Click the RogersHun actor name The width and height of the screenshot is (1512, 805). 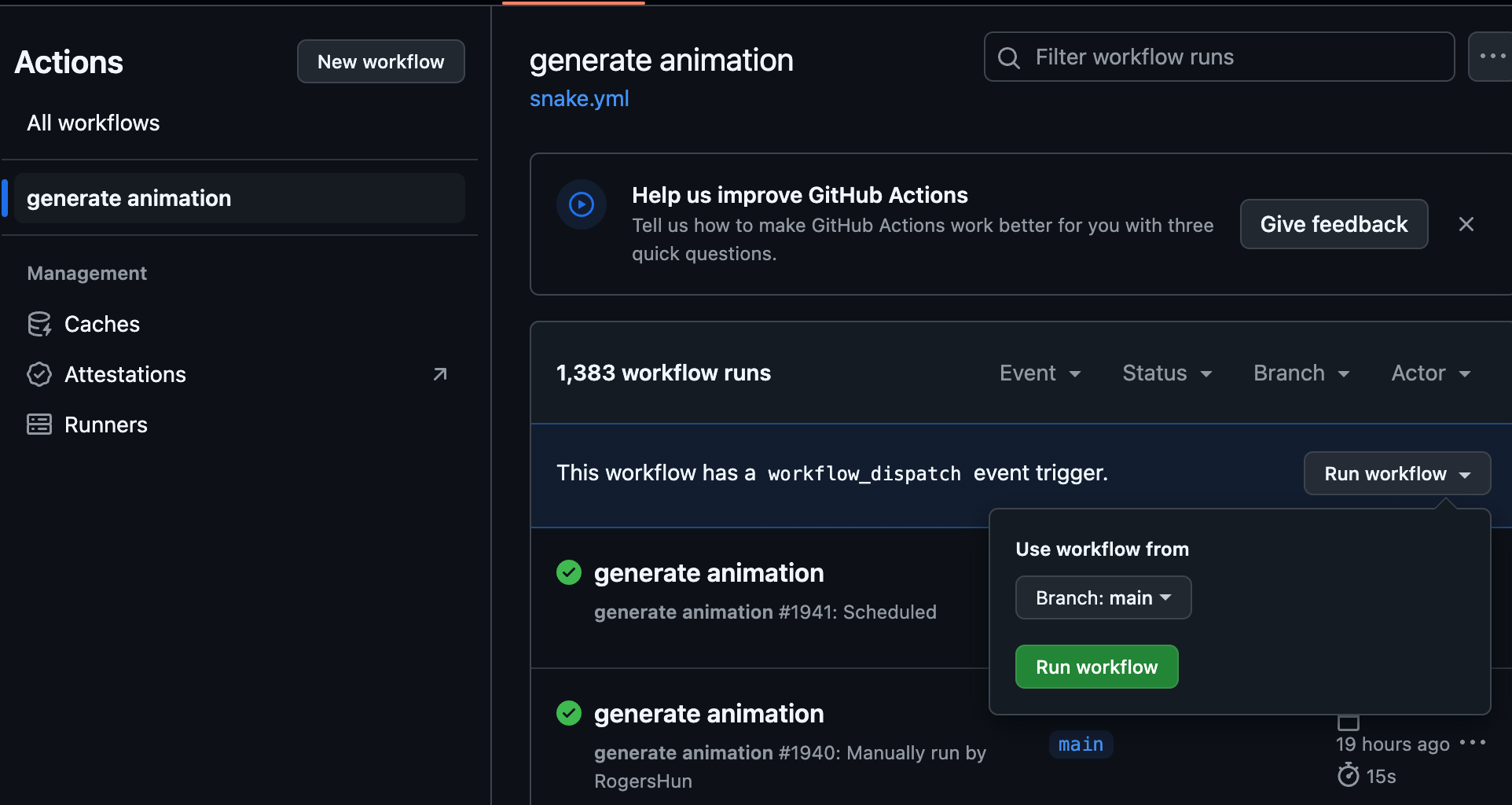point(643,781)
